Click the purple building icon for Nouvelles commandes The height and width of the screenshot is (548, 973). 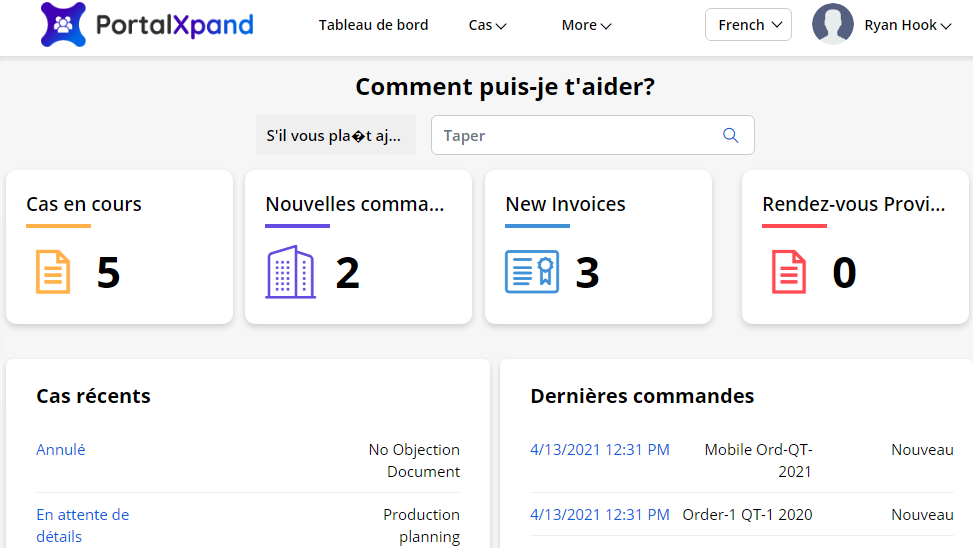[x=290, y=272]
